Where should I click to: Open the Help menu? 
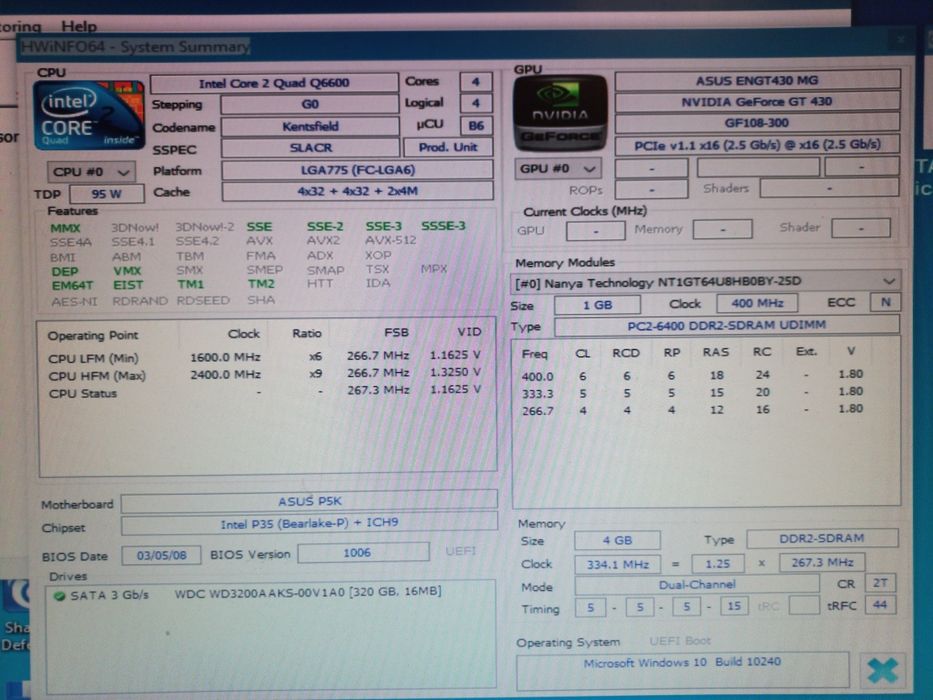point(79,26)
